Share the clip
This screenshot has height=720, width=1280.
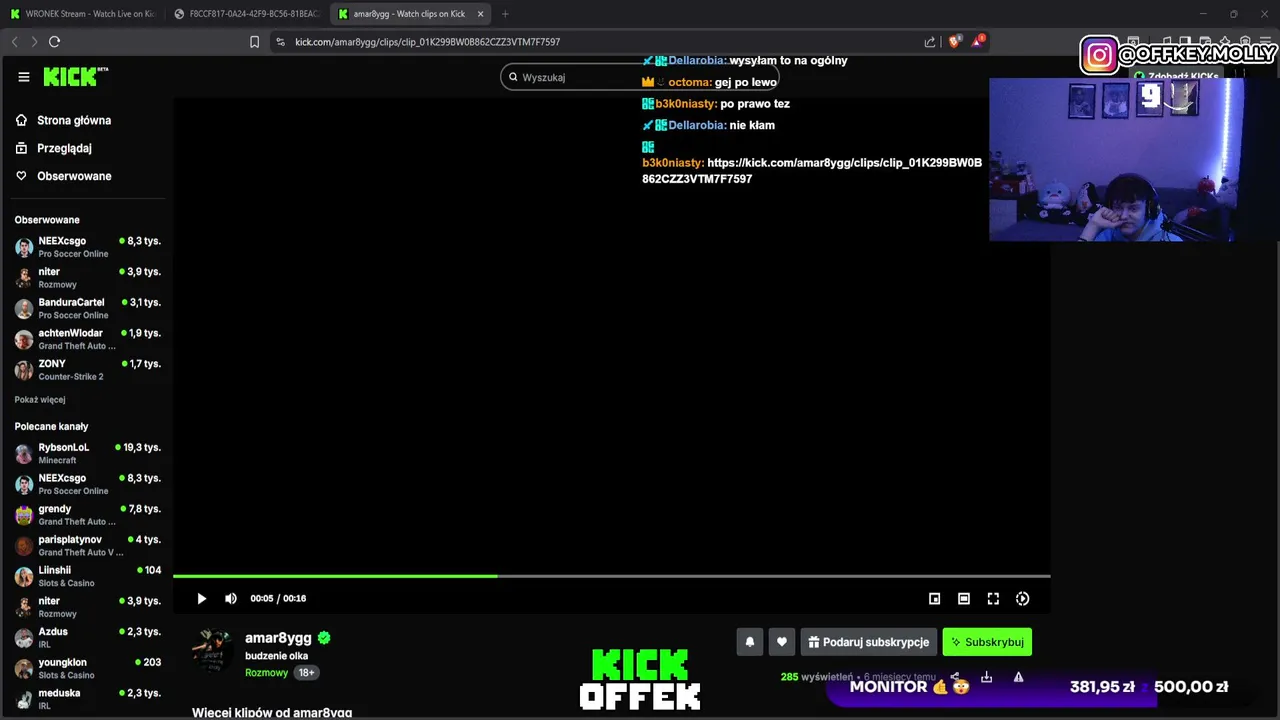pos(955,677)
